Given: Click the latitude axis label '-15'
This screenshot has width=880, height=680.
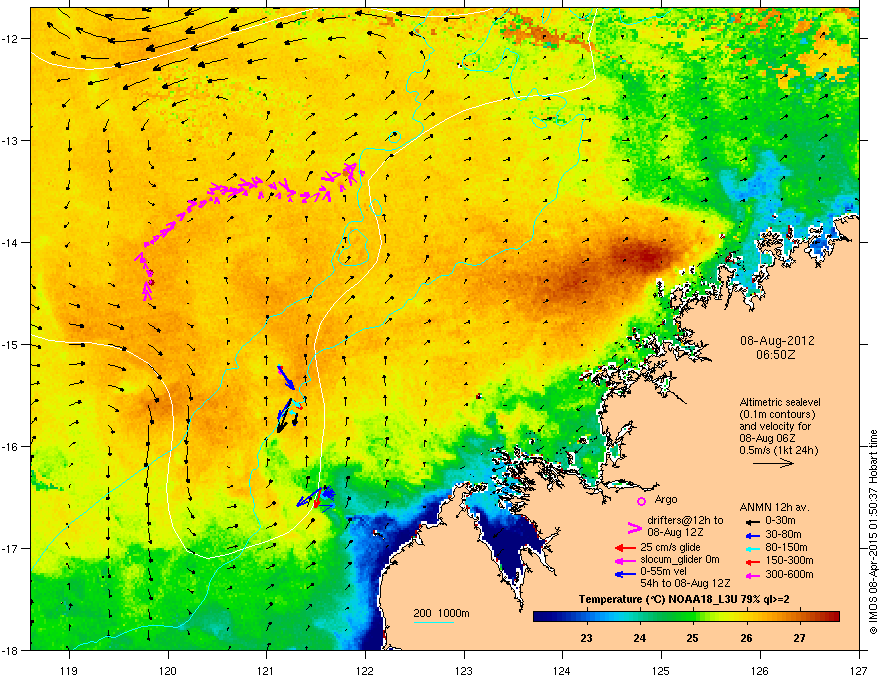Looking at the screenshot, I should pos(11,344).
